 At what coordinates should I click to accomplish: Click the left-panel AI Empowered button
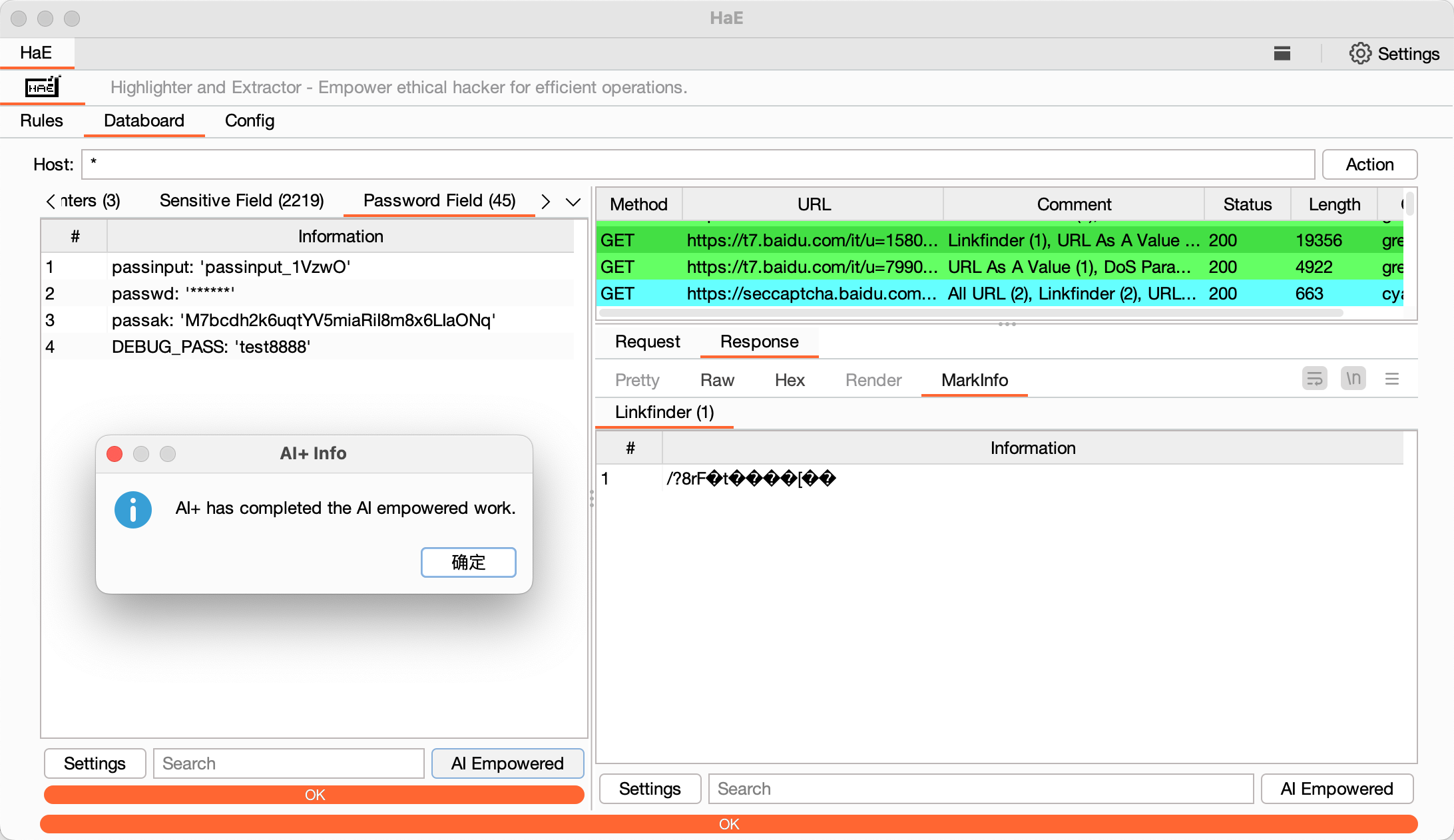click(x=507, y=763)
